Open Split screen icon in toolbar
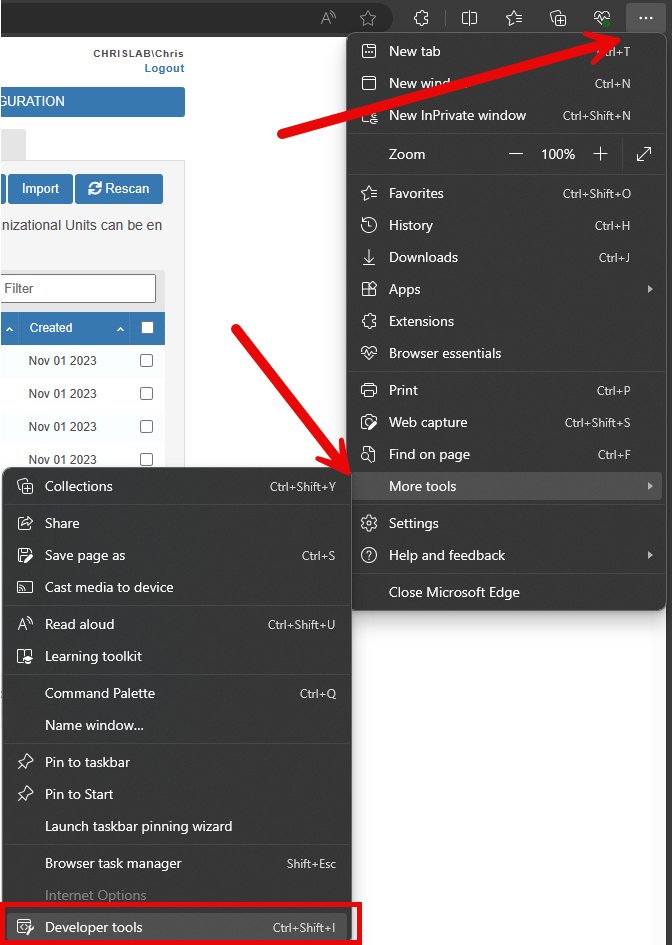Viewport: 672px width, 945px height. coord(468,18)
